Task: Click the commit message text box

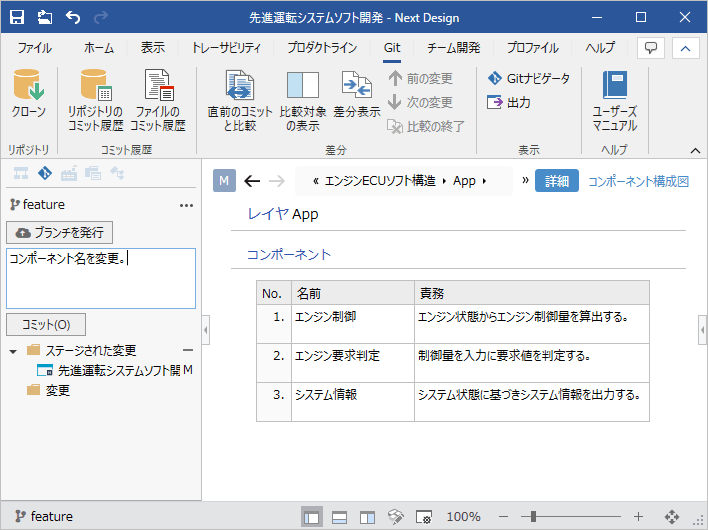Action: click(x=101, y=279)
